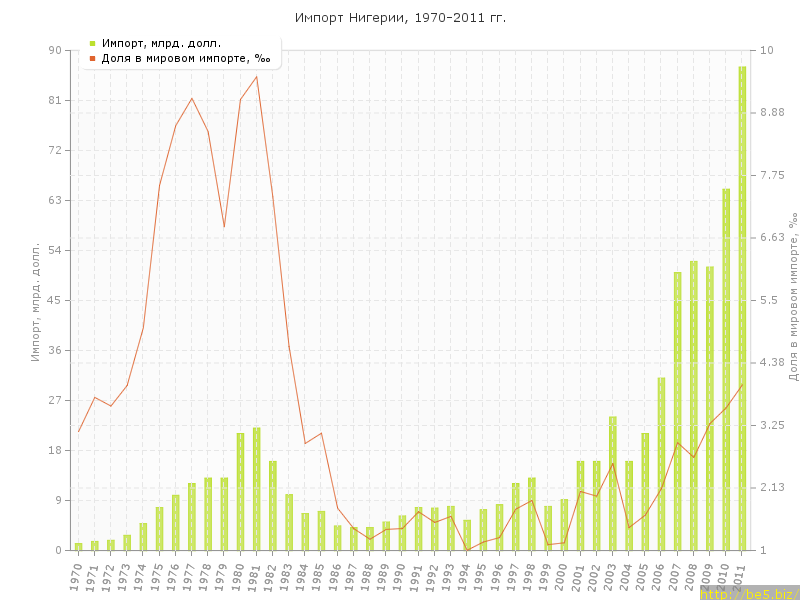Select the import bar for 2003
Screen dimensions: 800x600
pyautogui.click(x=613, y=483)
